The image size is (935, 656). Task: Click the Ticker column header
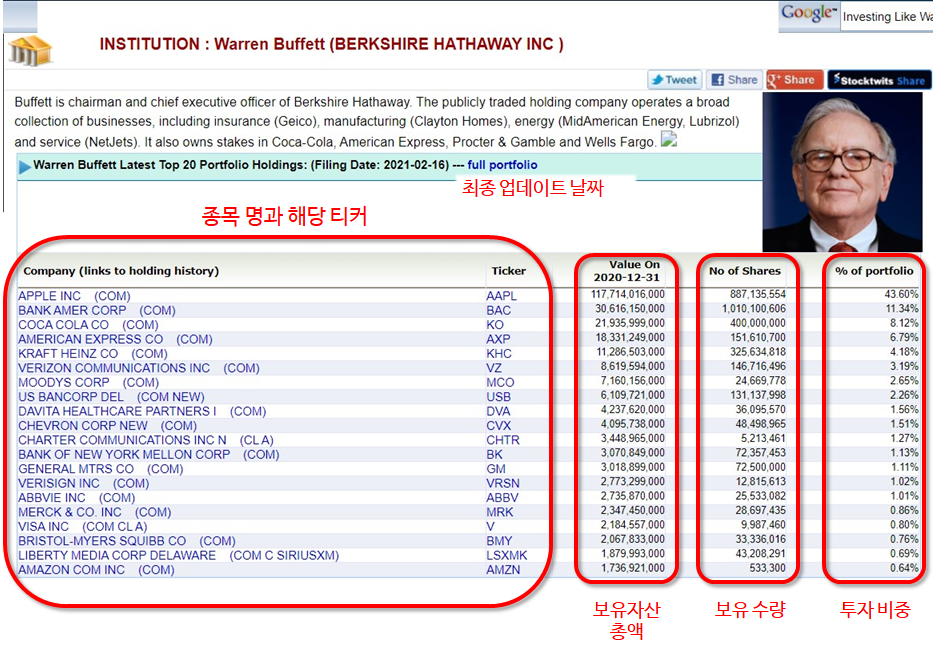point(509,271)
